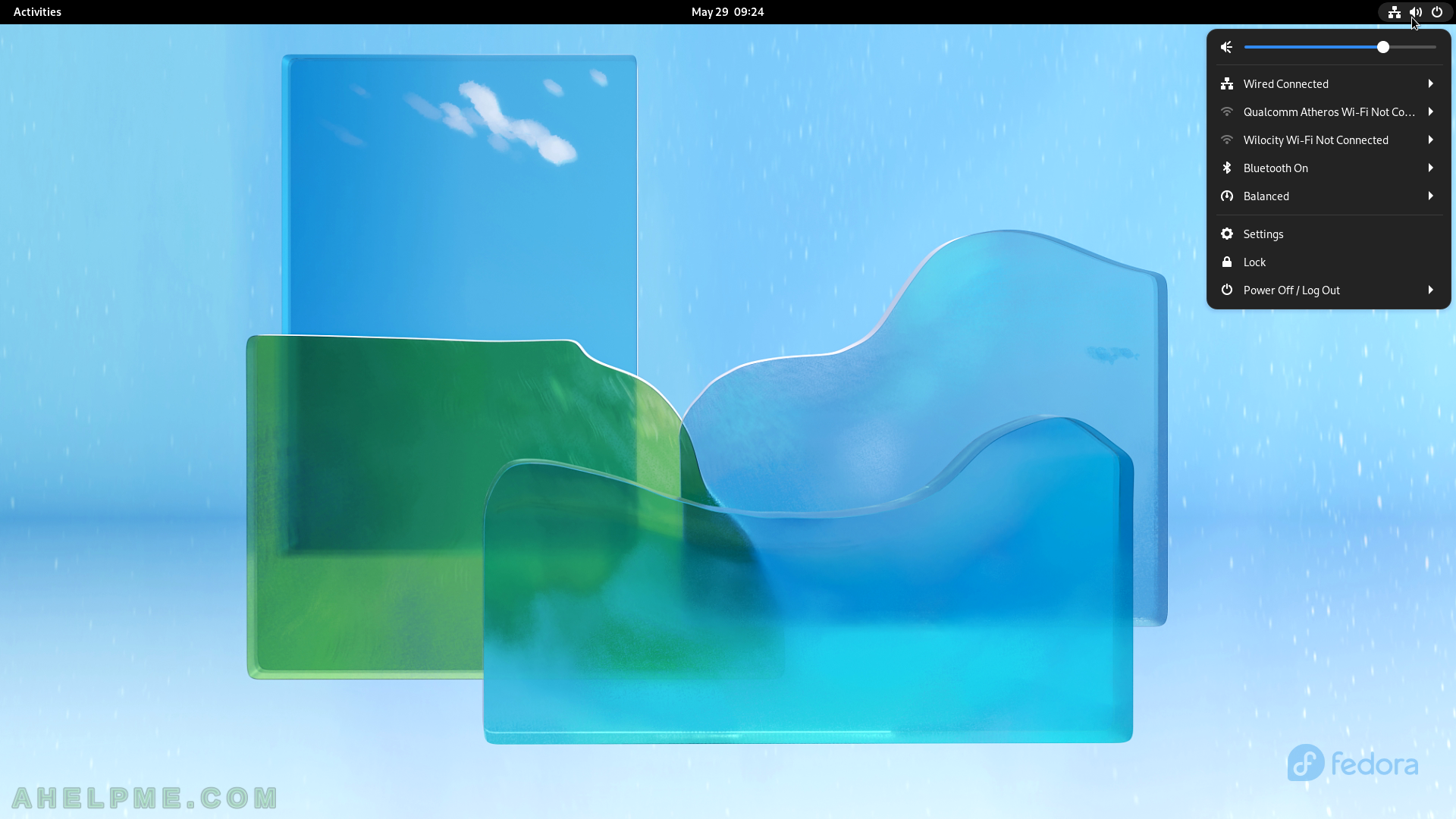Click the Qualcomm Atheros Wi-Fi signal icon
The width and height of the screenshot is (1456, 819).
tap(1226, 111)
